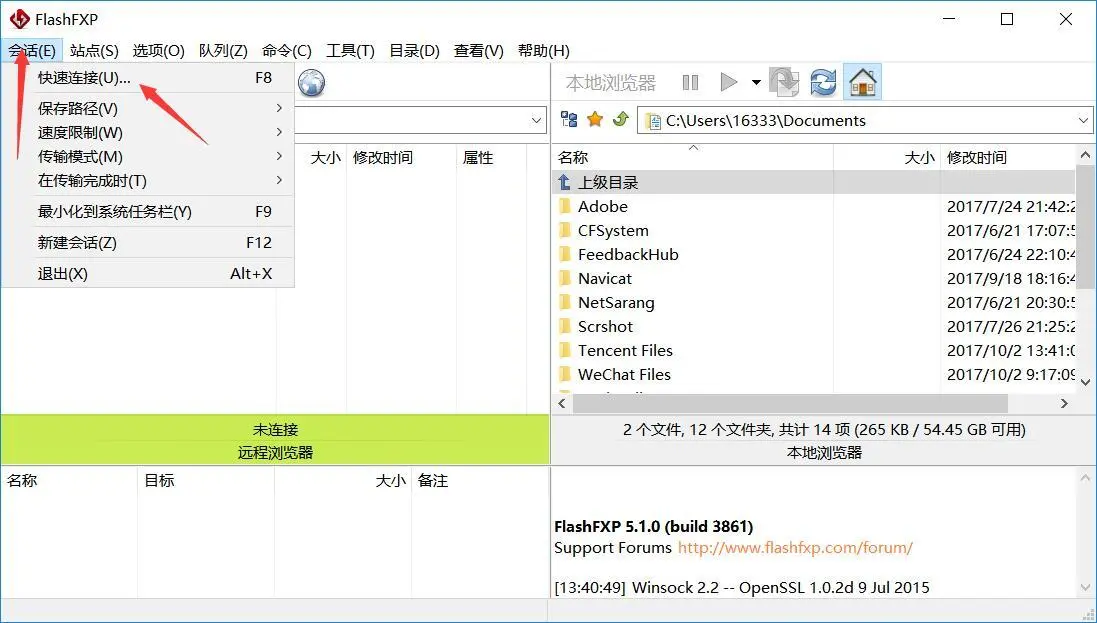This screenshot has height=623, width=1097.
Task: Open the 命令(C) menu
Action: (287, 50)
